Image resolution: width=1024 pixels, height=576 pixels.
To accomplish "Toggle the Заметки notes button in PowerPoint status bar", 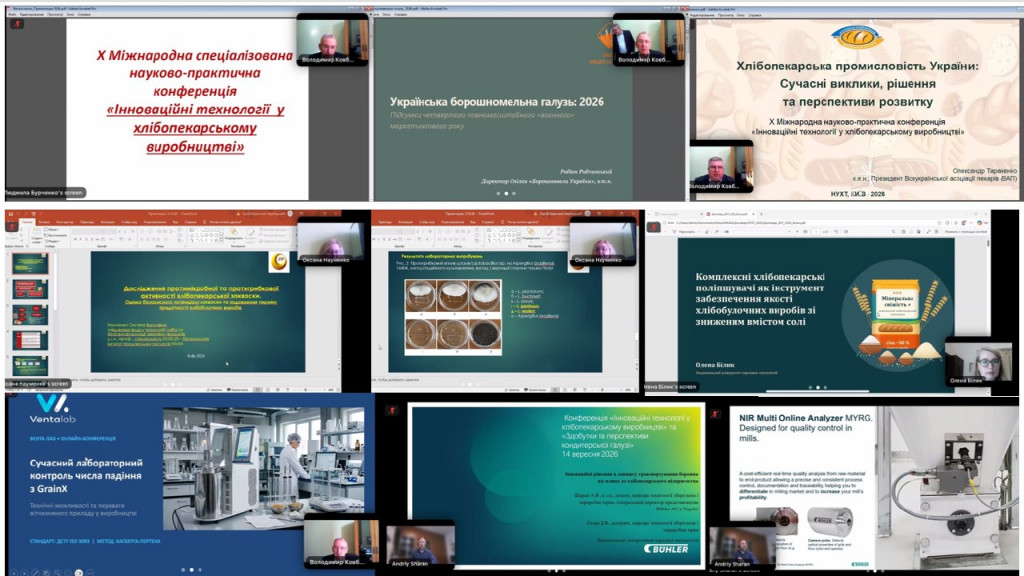I will 216,390.
